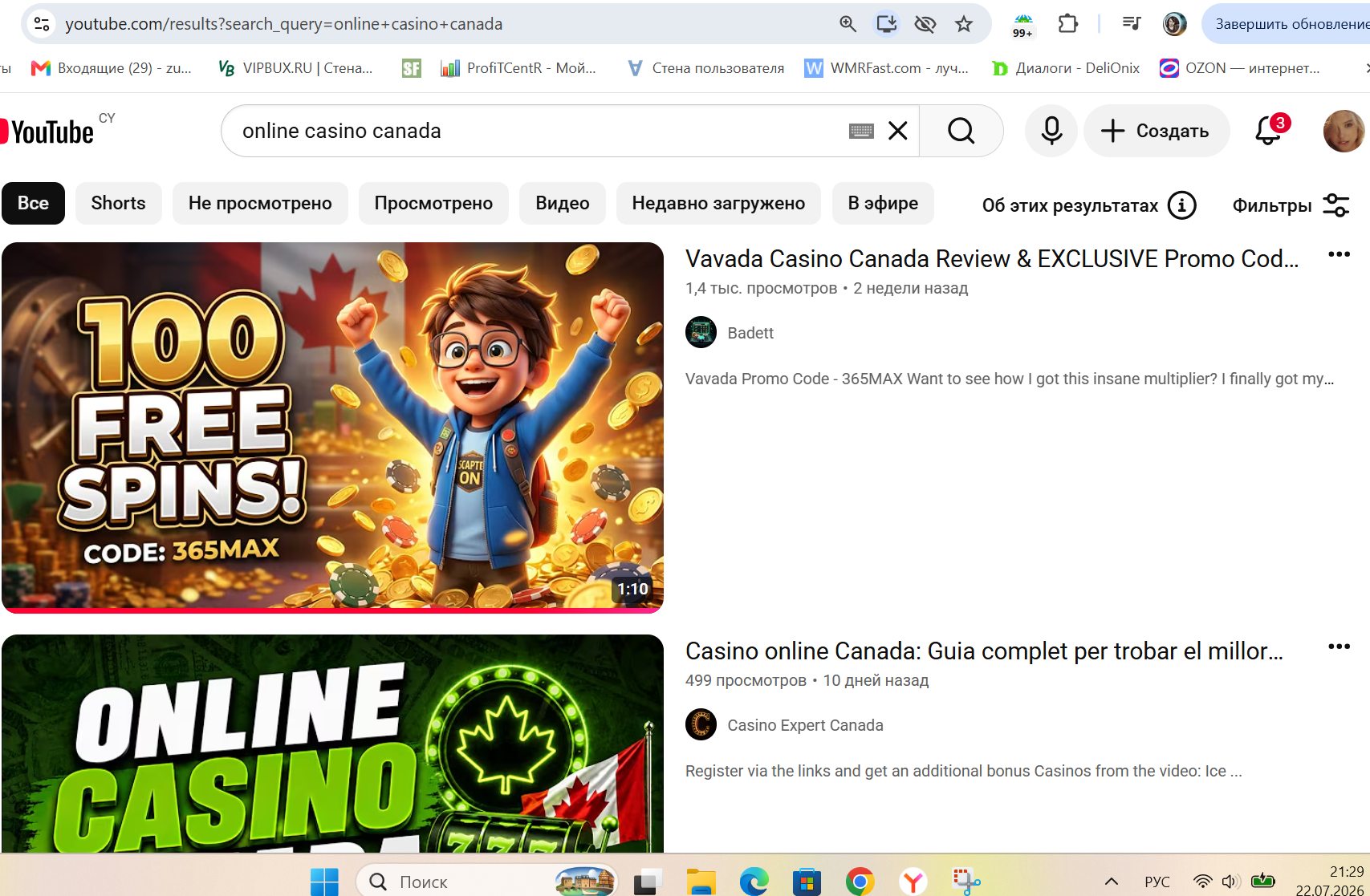Open more options for the Vavada video
The height and width of the screenshot is (896, 1370).
[1339, 255]
